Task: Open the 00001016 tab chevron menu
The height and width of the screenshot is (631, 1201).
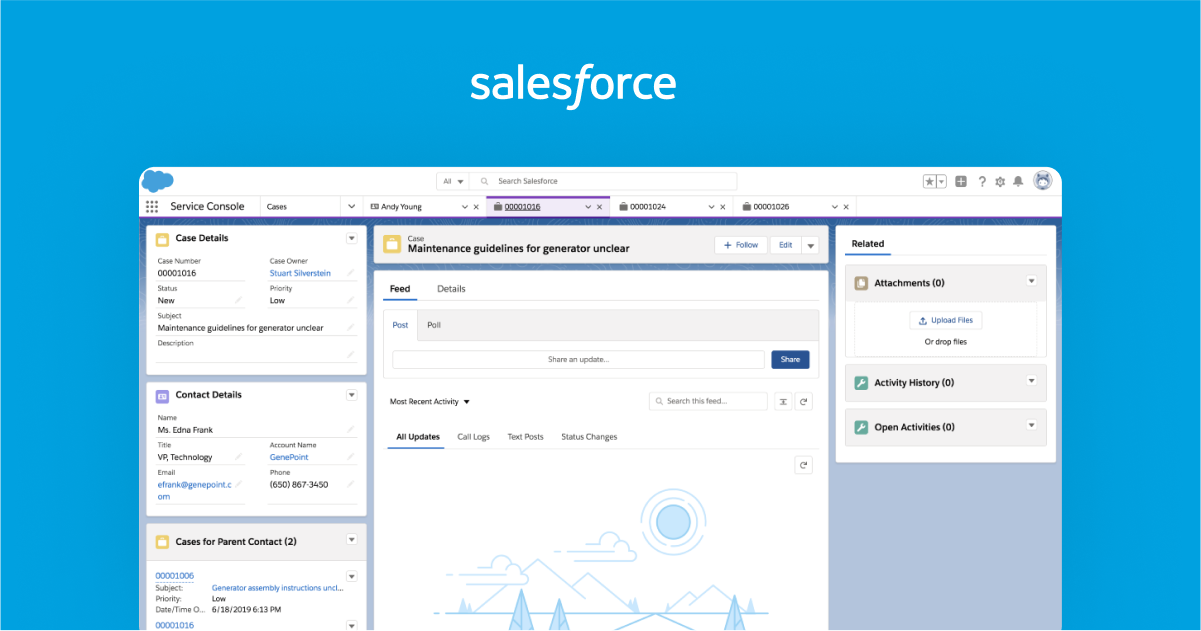Action: pos(587,207)
